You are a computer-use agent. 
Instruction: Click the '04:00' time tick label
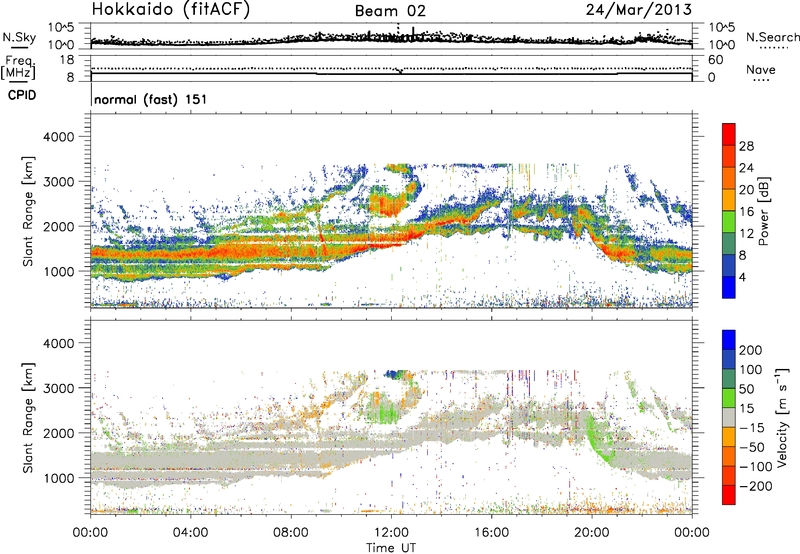(190, 533)
